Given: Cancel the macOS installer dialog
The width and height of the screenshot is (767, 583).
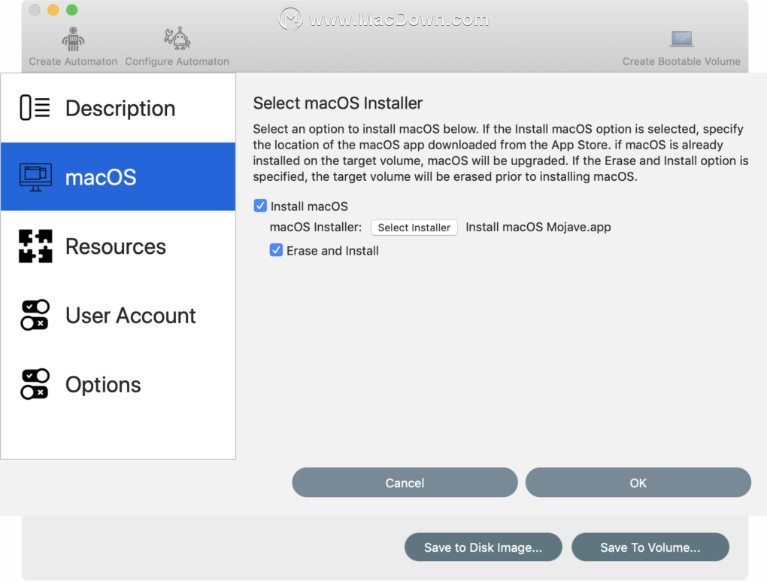Looking at the screenshot, I should pyautogui.click(x=405, y=483).
